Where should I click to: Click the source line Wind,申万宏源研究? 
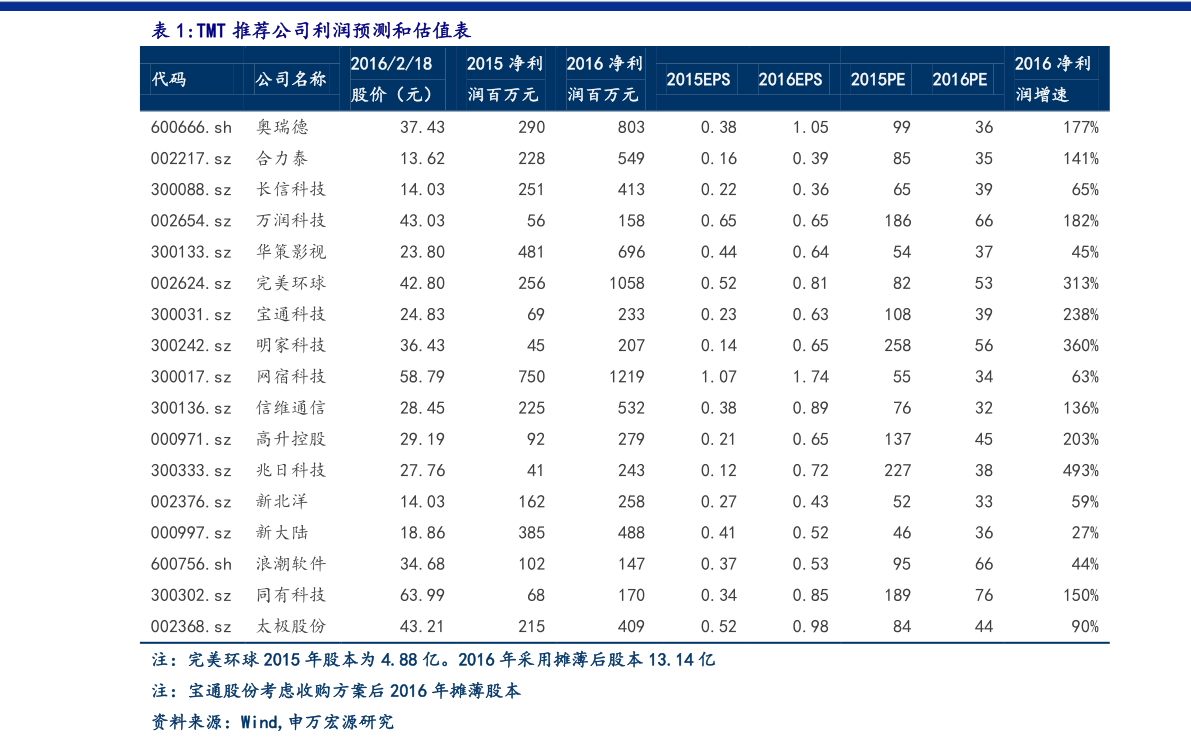(272, 721)
